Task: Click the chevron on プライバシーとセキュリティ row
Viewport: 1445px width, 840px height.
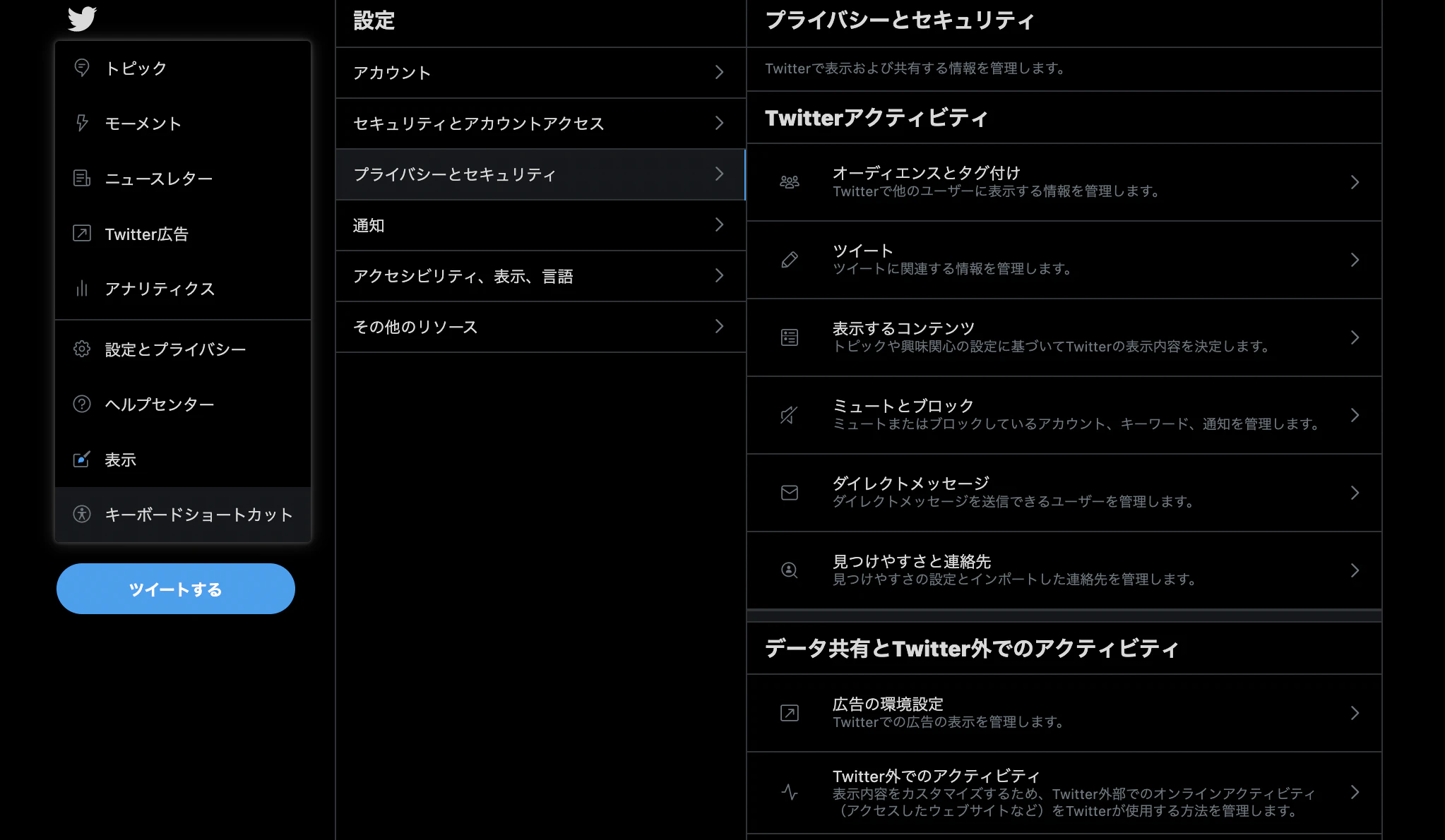Action: [719, 174]
